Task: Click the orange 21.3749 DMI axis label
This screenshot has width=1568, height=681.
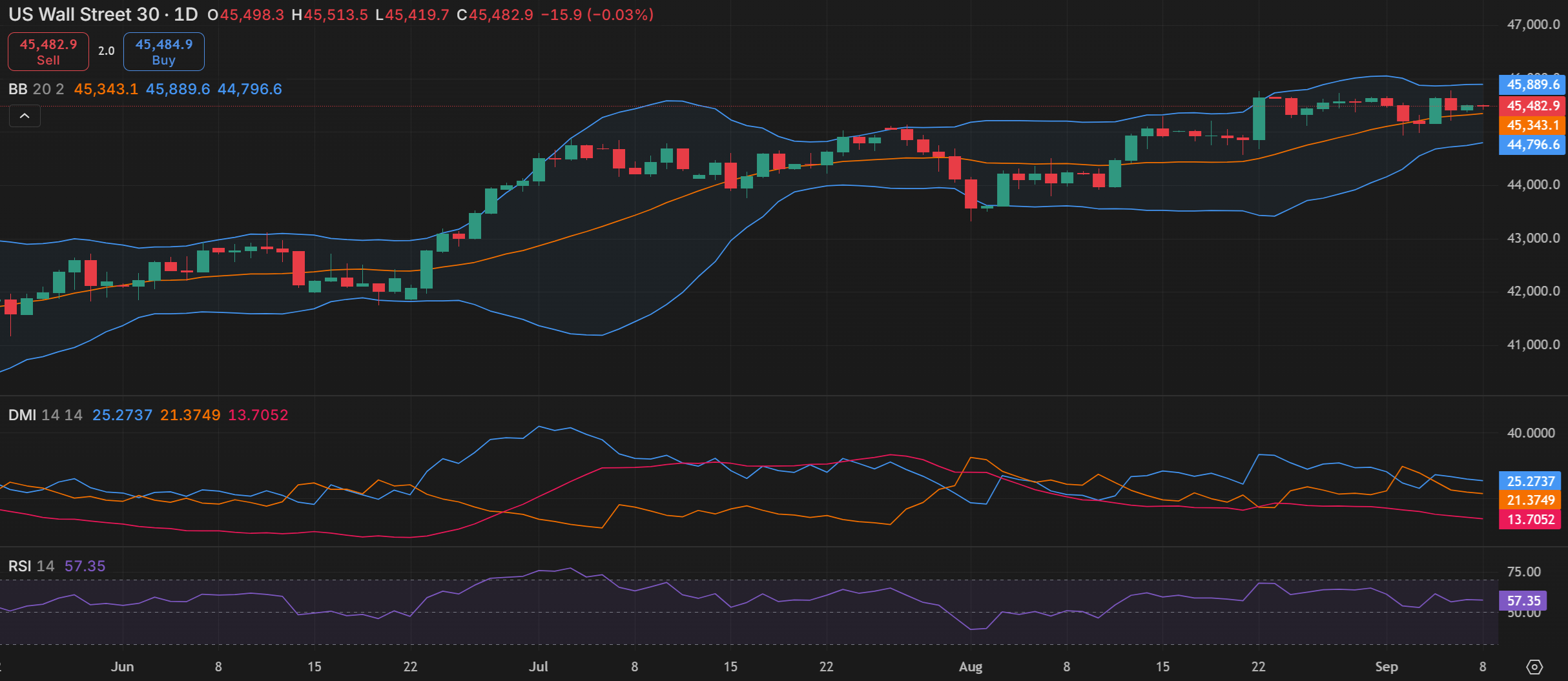Action: click(x=1530, y=500)
